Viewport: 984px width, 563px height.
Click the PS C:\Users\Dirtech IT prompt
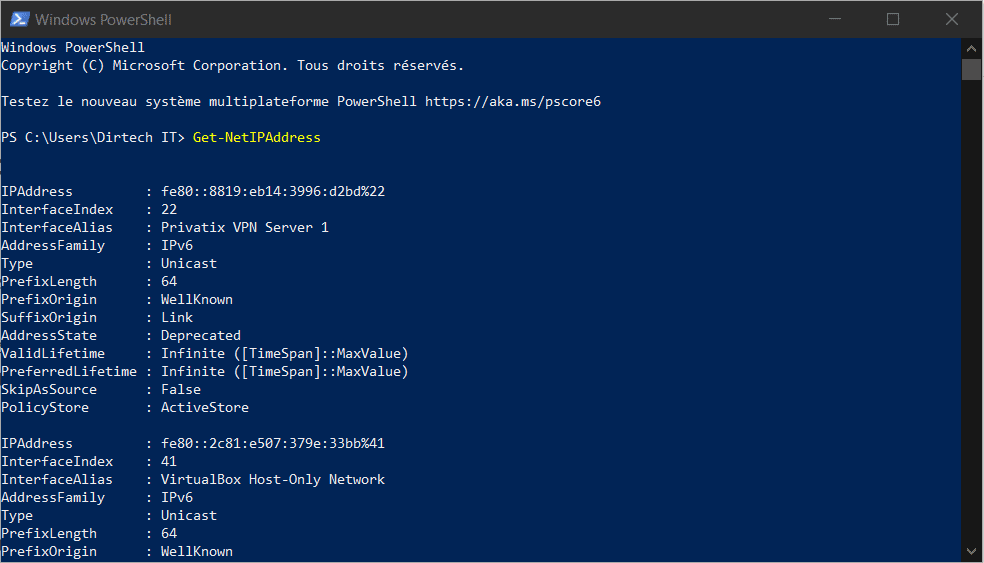[x=93, y=137]
